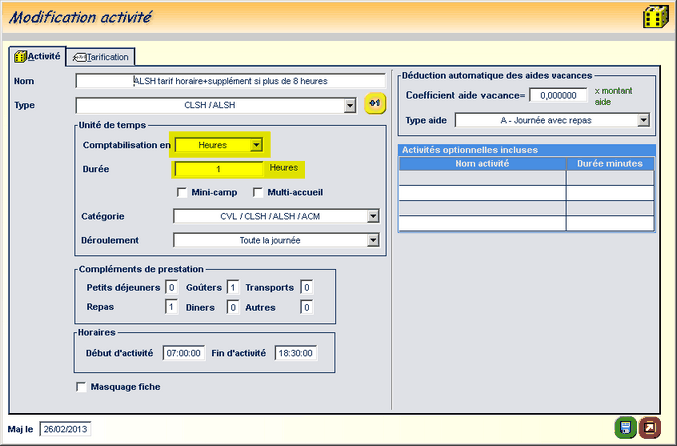The width and height of the screenshot is (677, 446).
Task: Select the Activité tab
Action: coord(37,56)
